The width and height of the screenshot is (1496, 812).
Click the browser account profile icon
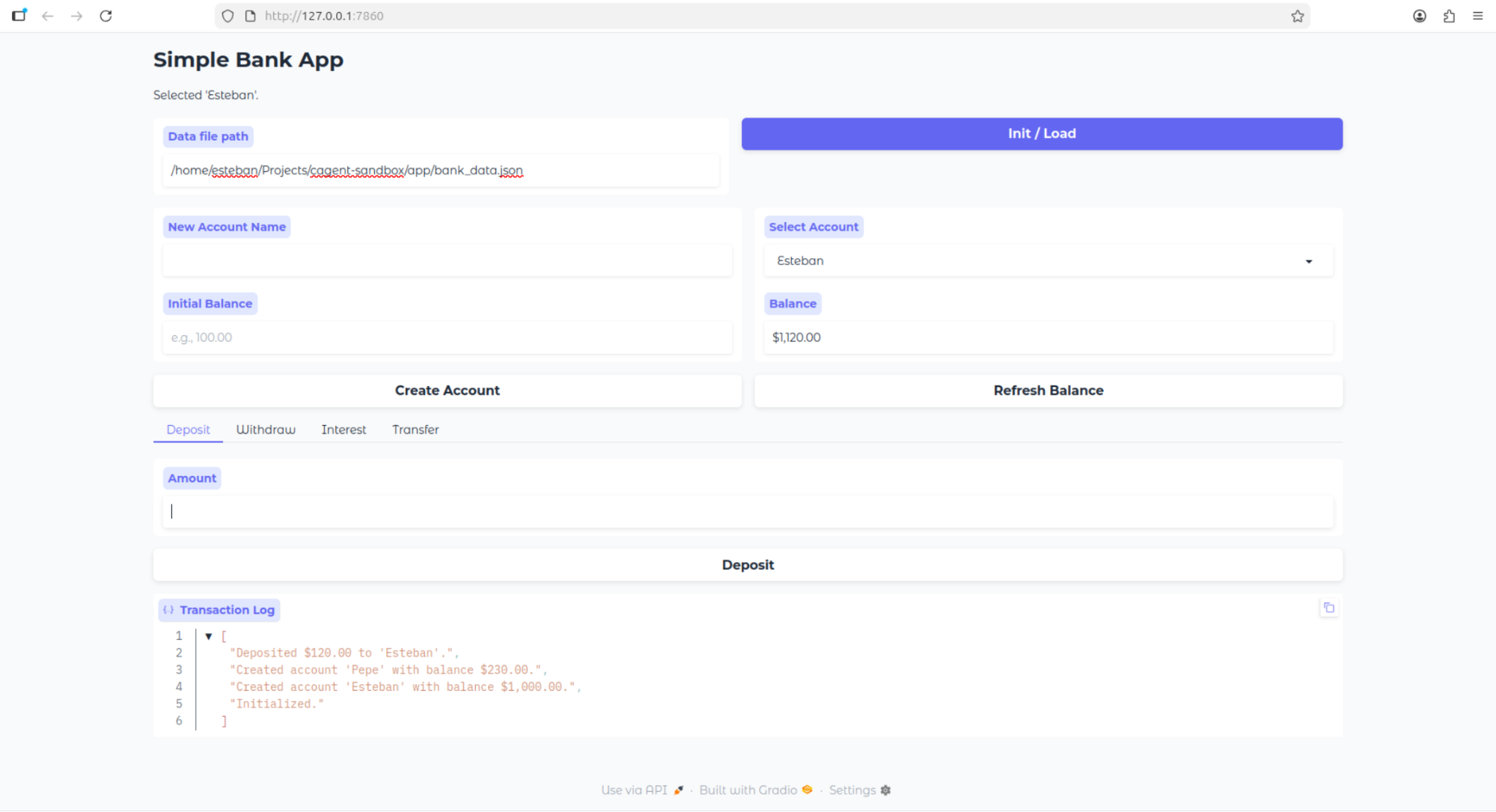[x=1419, y=16]
